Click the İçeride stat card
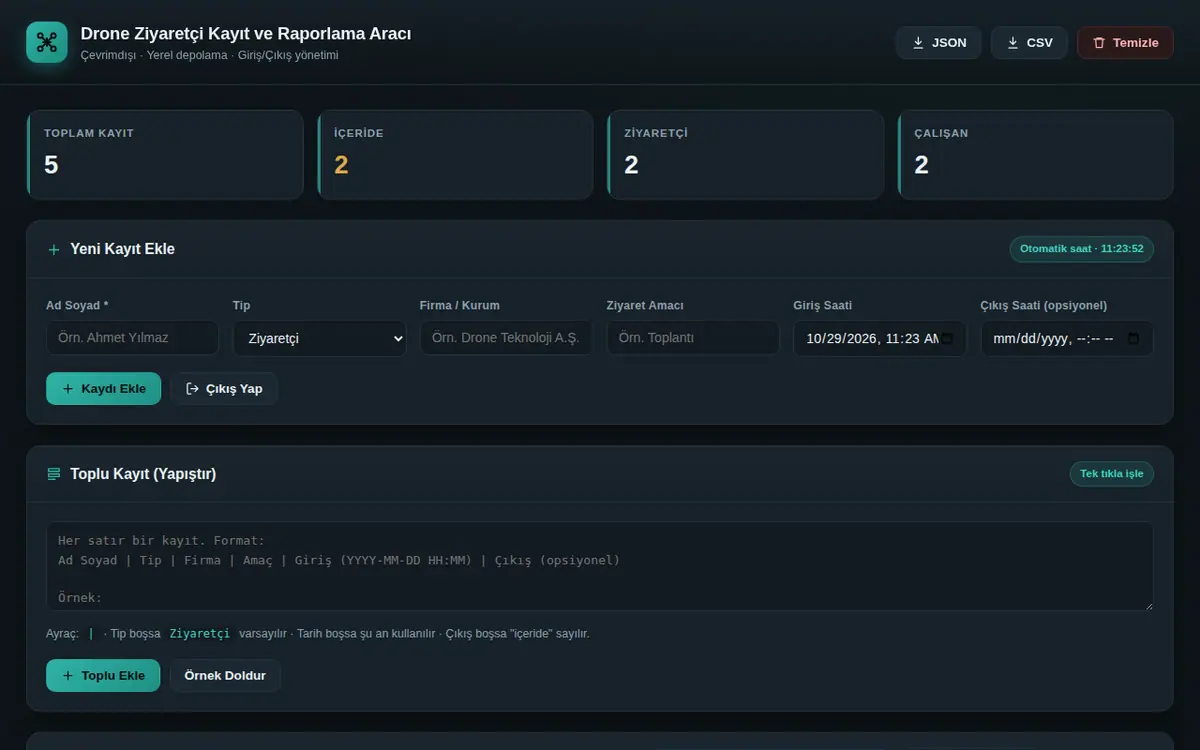Screen dimensions: 1200x750 [455, 154]
